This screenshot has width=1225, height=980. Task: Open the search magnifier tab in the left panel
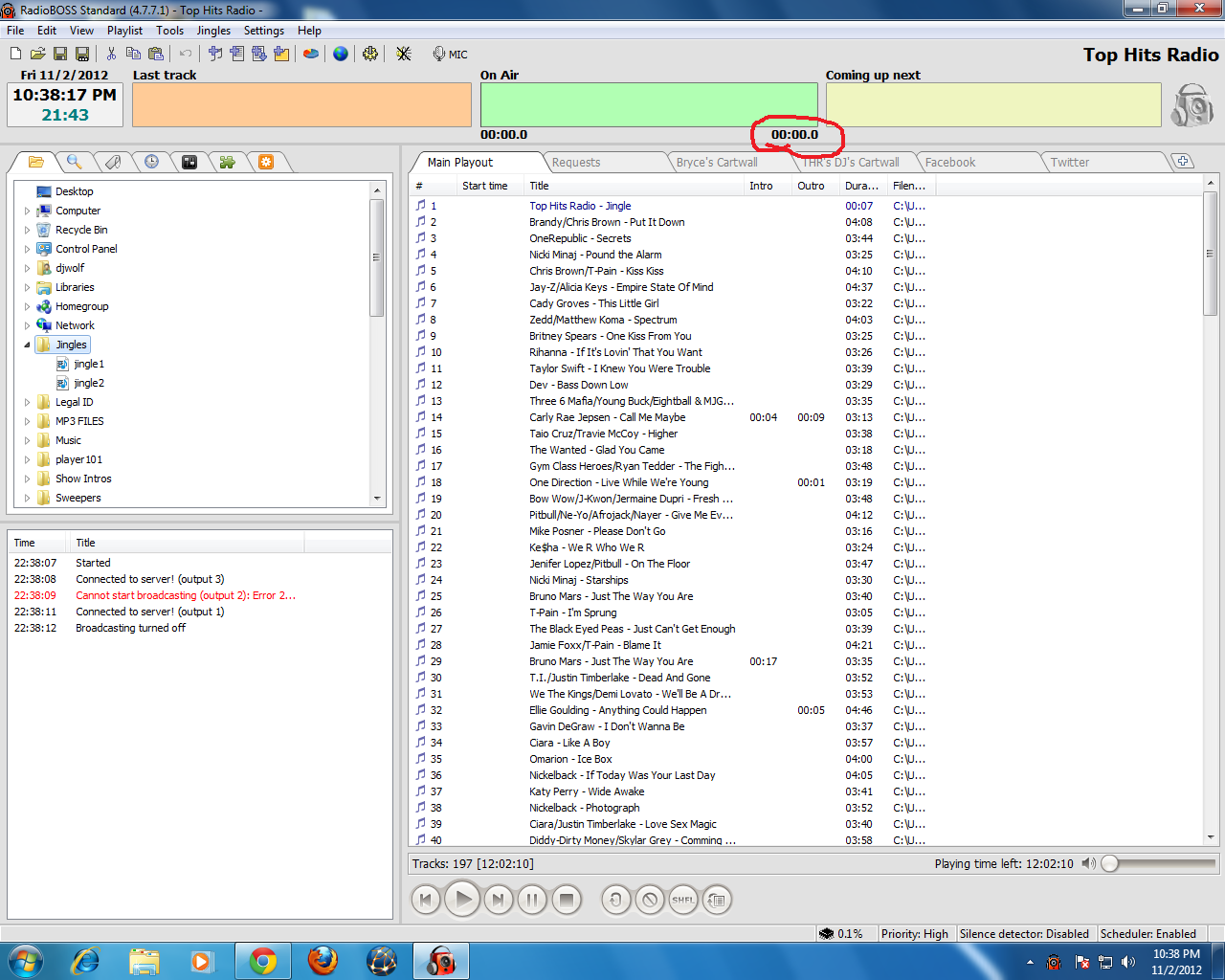point(74,162)
